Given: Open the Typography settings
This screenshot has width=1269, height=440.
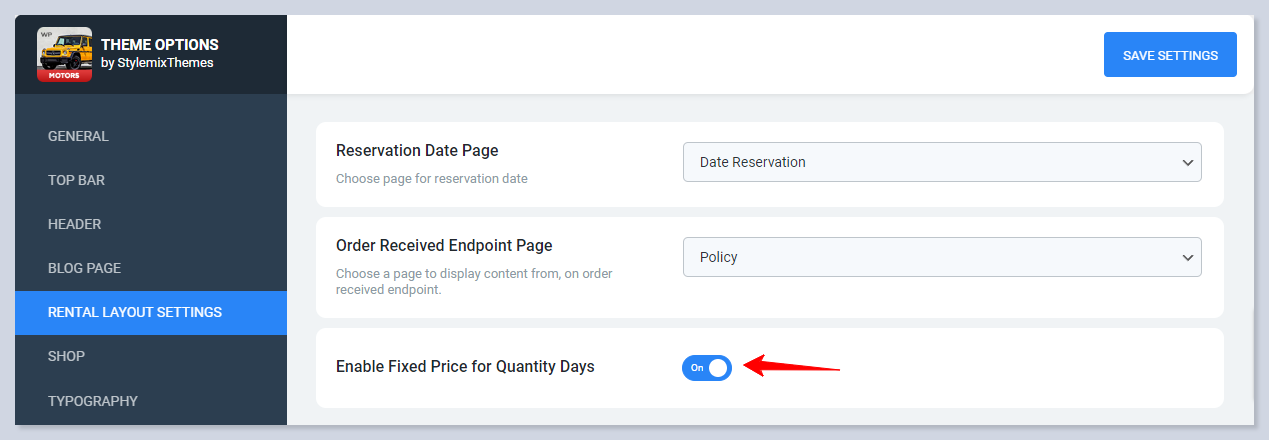Looking at the screenshot, I should (92, 401).
